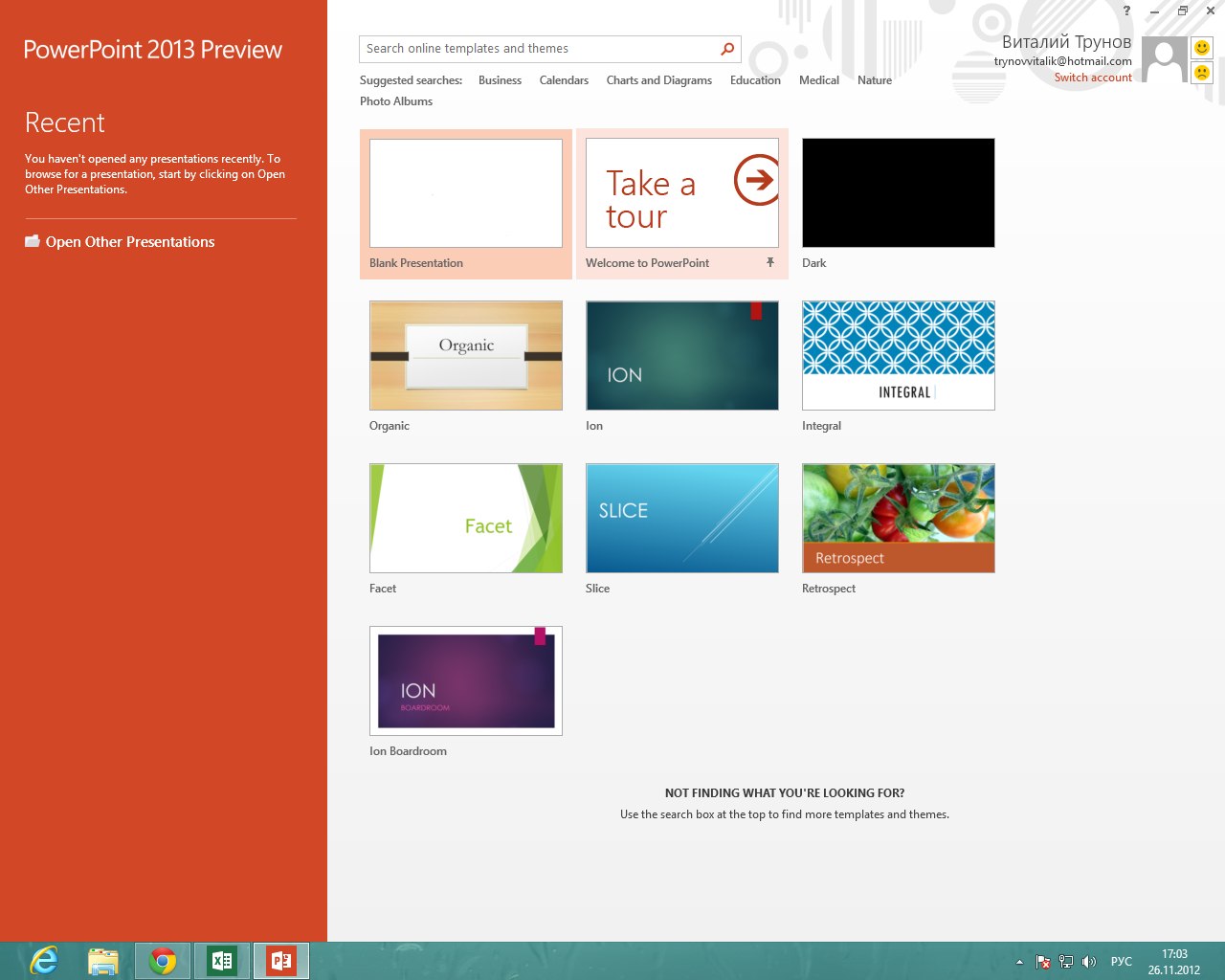Click email trynovvitalik@hotmail.com
Image resolution: width=1225 pixels, height=980 pixels.
(x=1062, y=61)
